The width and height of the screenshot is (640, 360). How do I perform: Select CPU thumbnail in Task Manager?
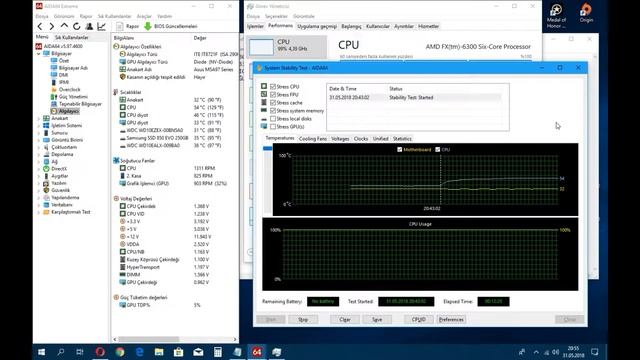click(261, 47)
